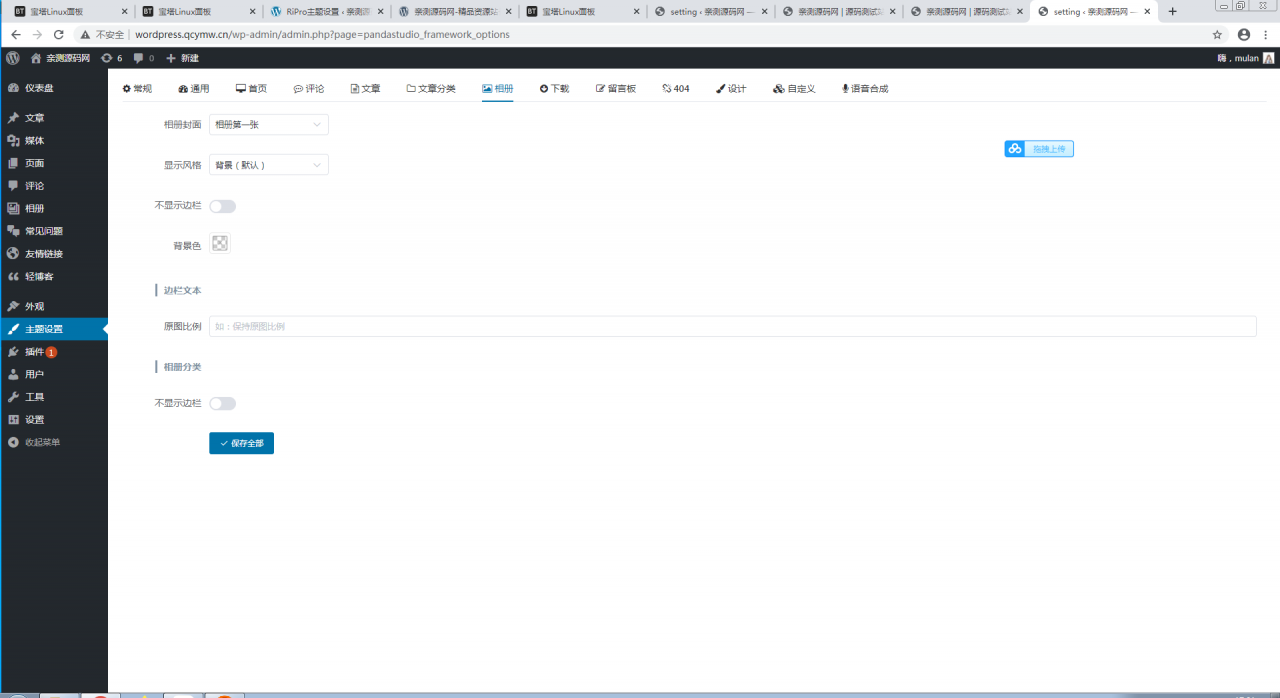Open a new browser tab with plus
Image resolution: width=1280 pixels, height=698 pixels.
pyautogui.click(x=1173, y=12)
